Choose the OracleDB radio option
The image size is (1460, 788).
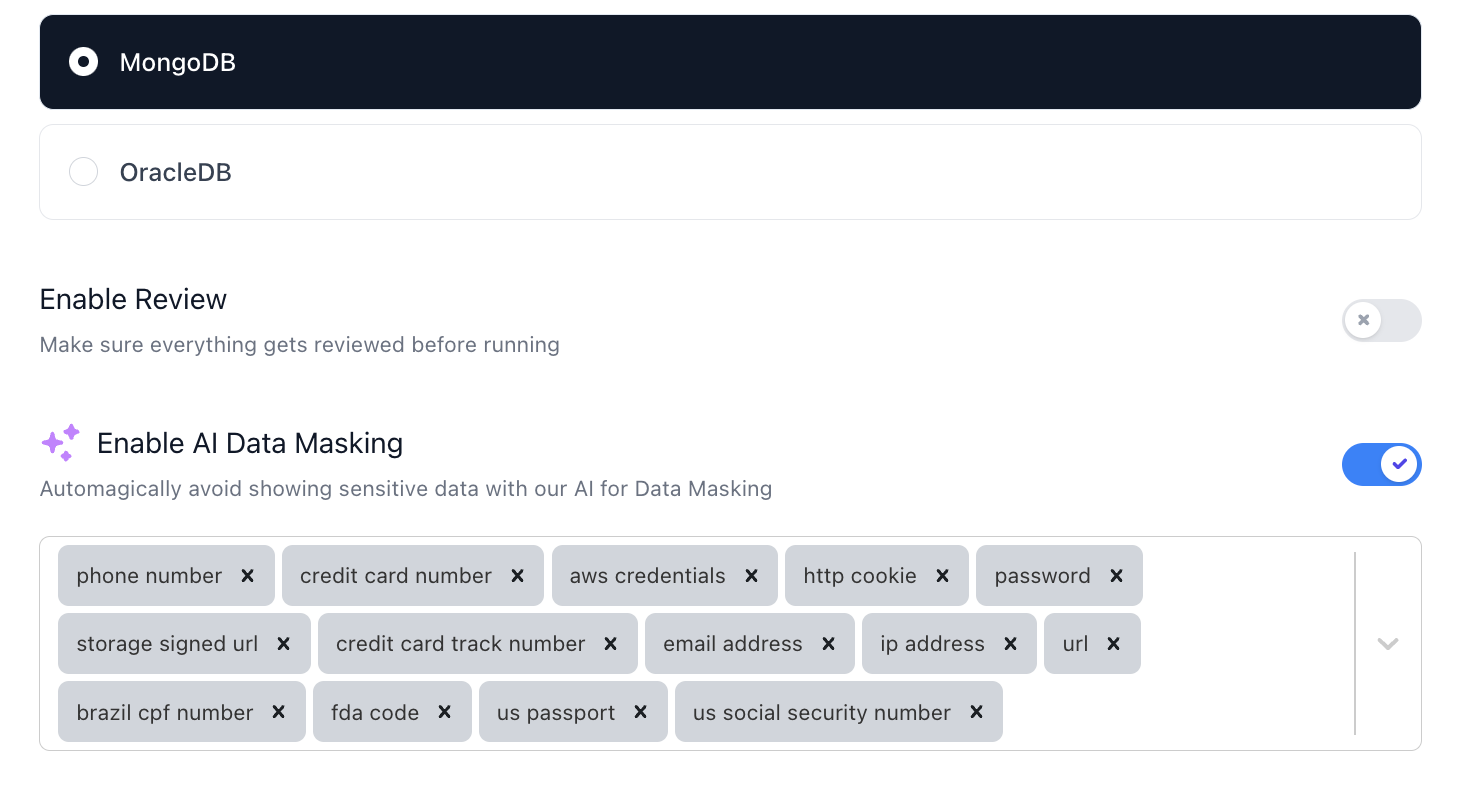(x=83, y=172)
